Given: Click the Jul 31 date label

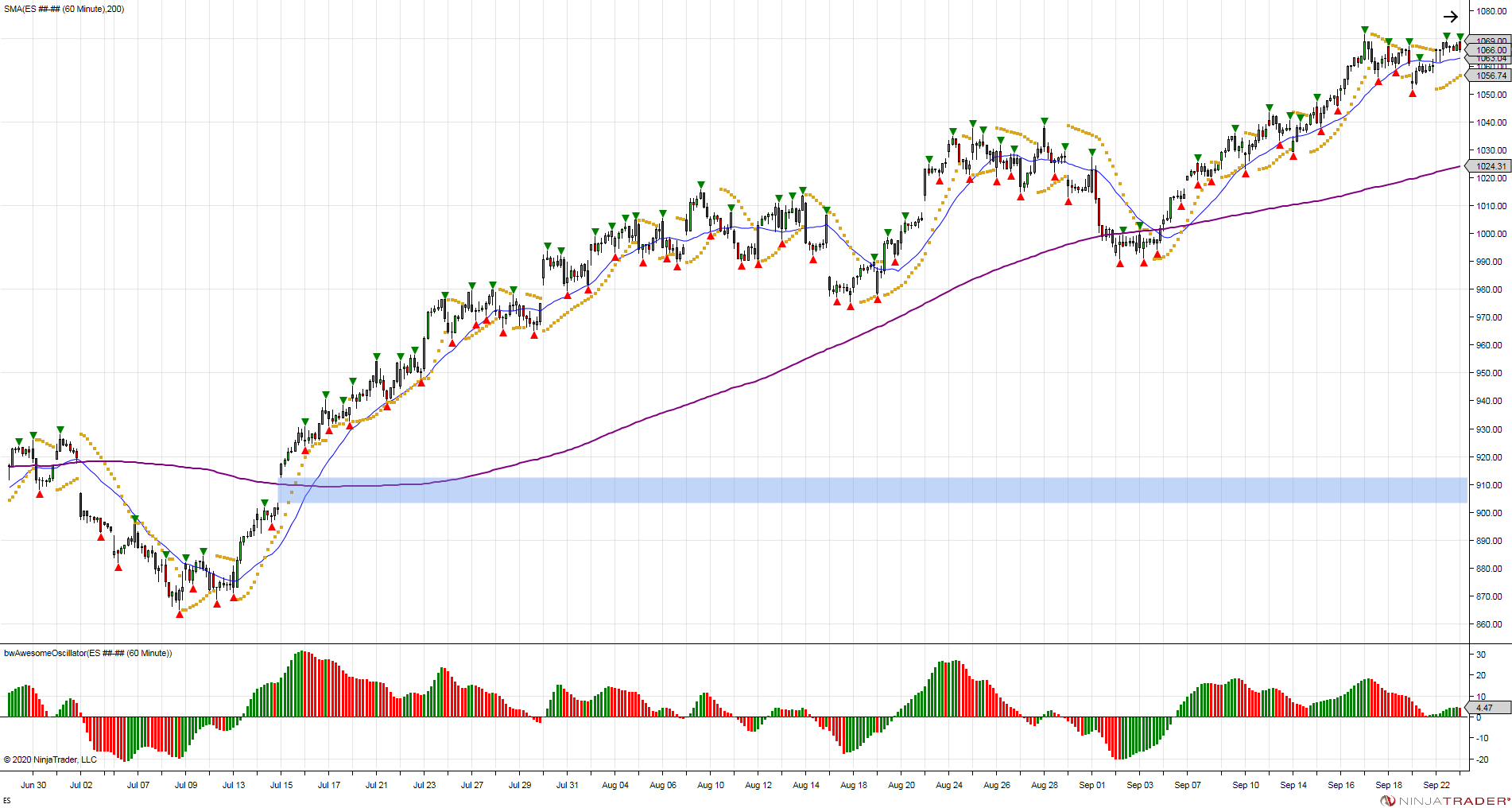Looking at the screenshot, I should click(568, 785).
